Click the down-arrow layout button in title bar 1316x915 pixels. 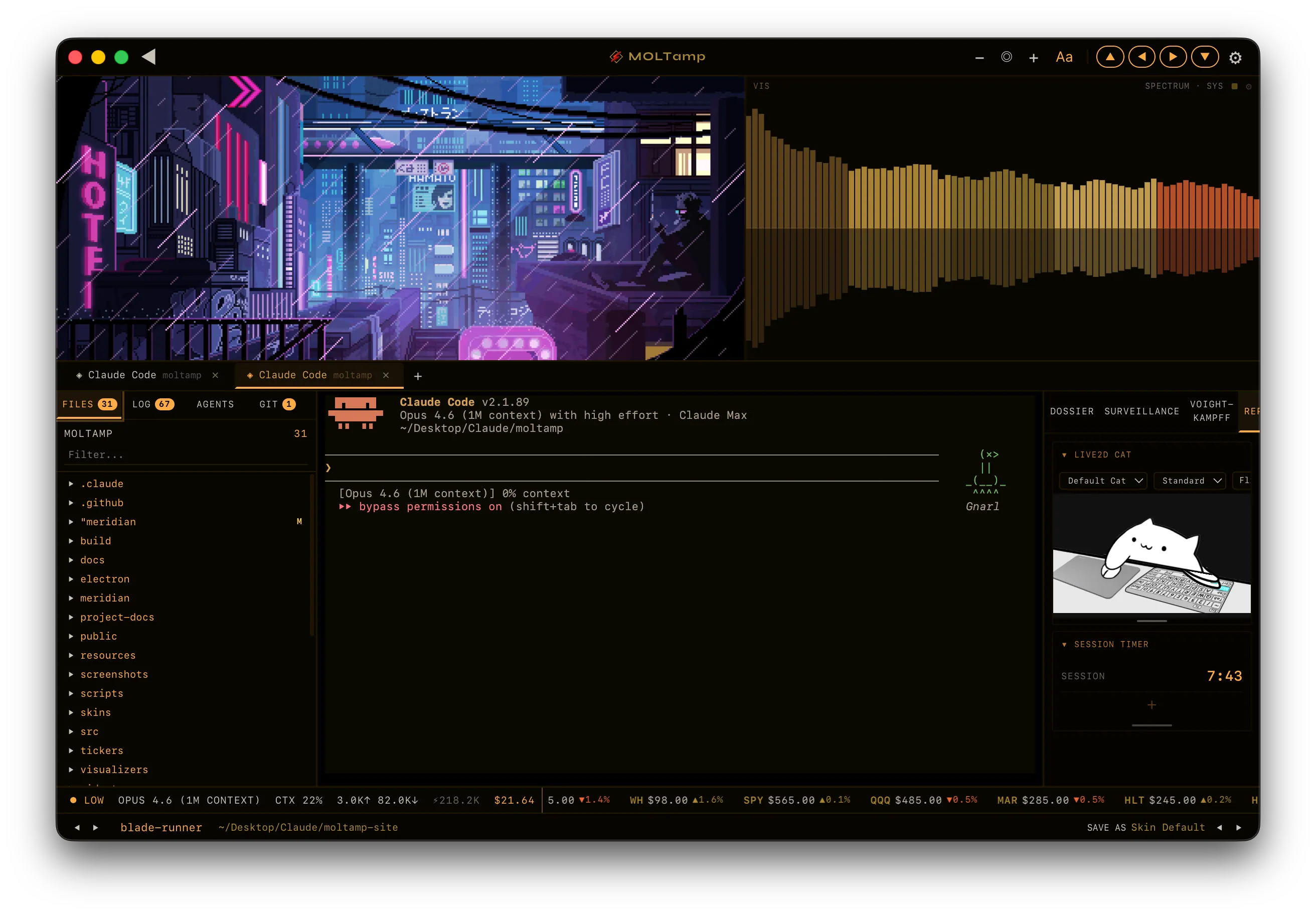click(1204, 57)
